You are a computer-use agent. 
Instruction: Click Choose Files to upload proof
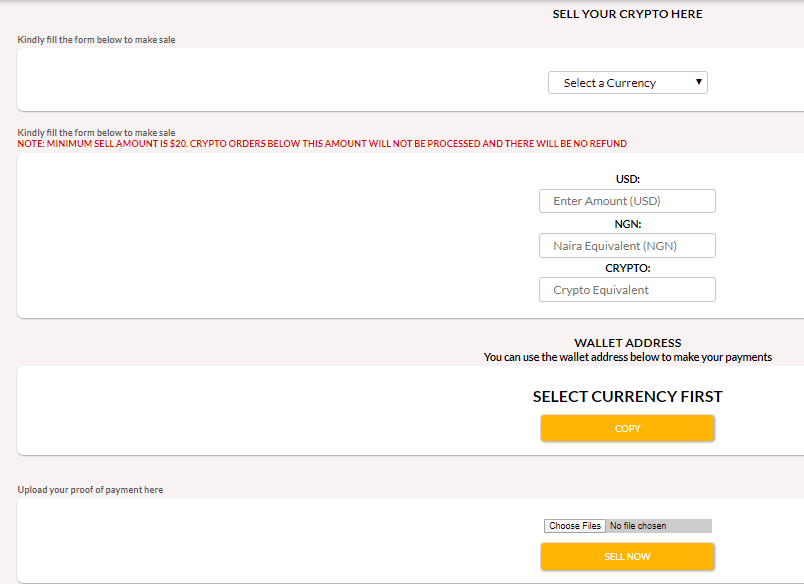pos(575,526)
